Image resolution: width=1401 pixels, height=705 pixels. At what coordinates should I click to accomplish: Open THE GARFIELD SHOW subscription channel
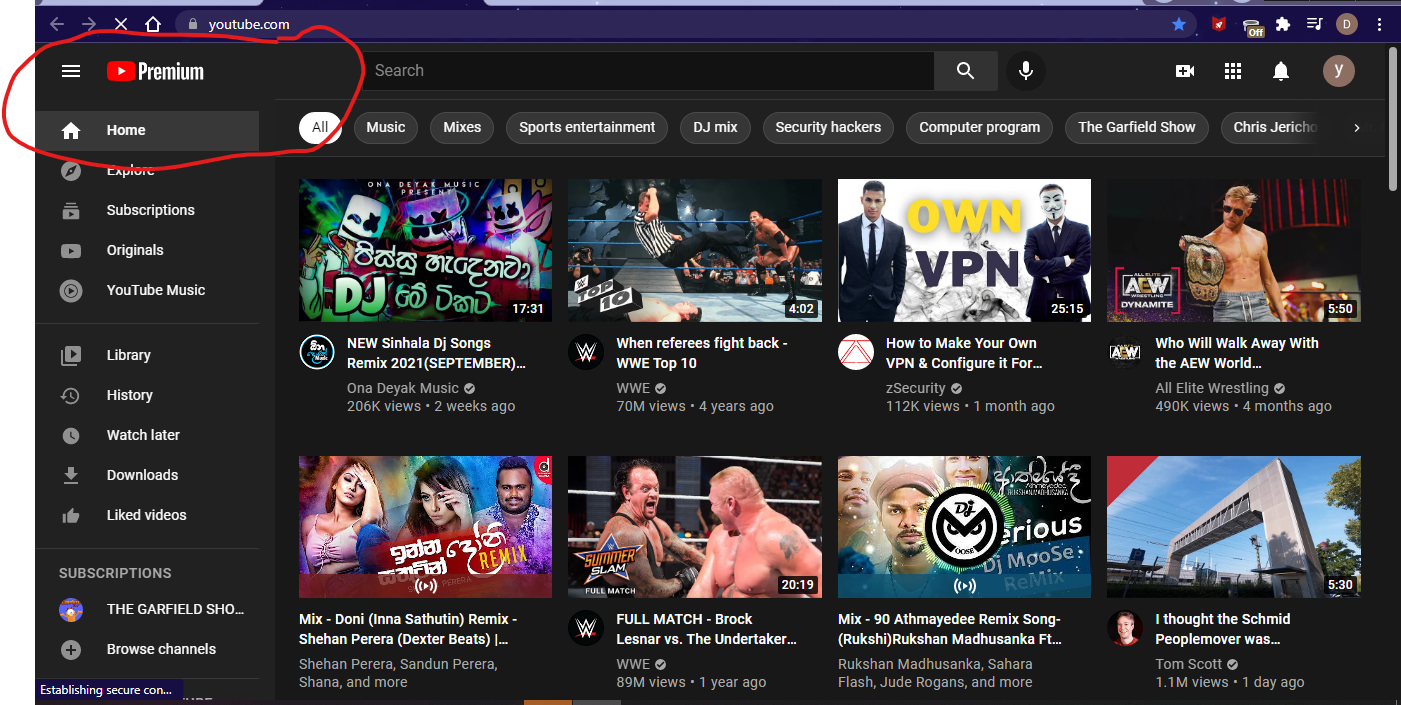click(147, 609)
